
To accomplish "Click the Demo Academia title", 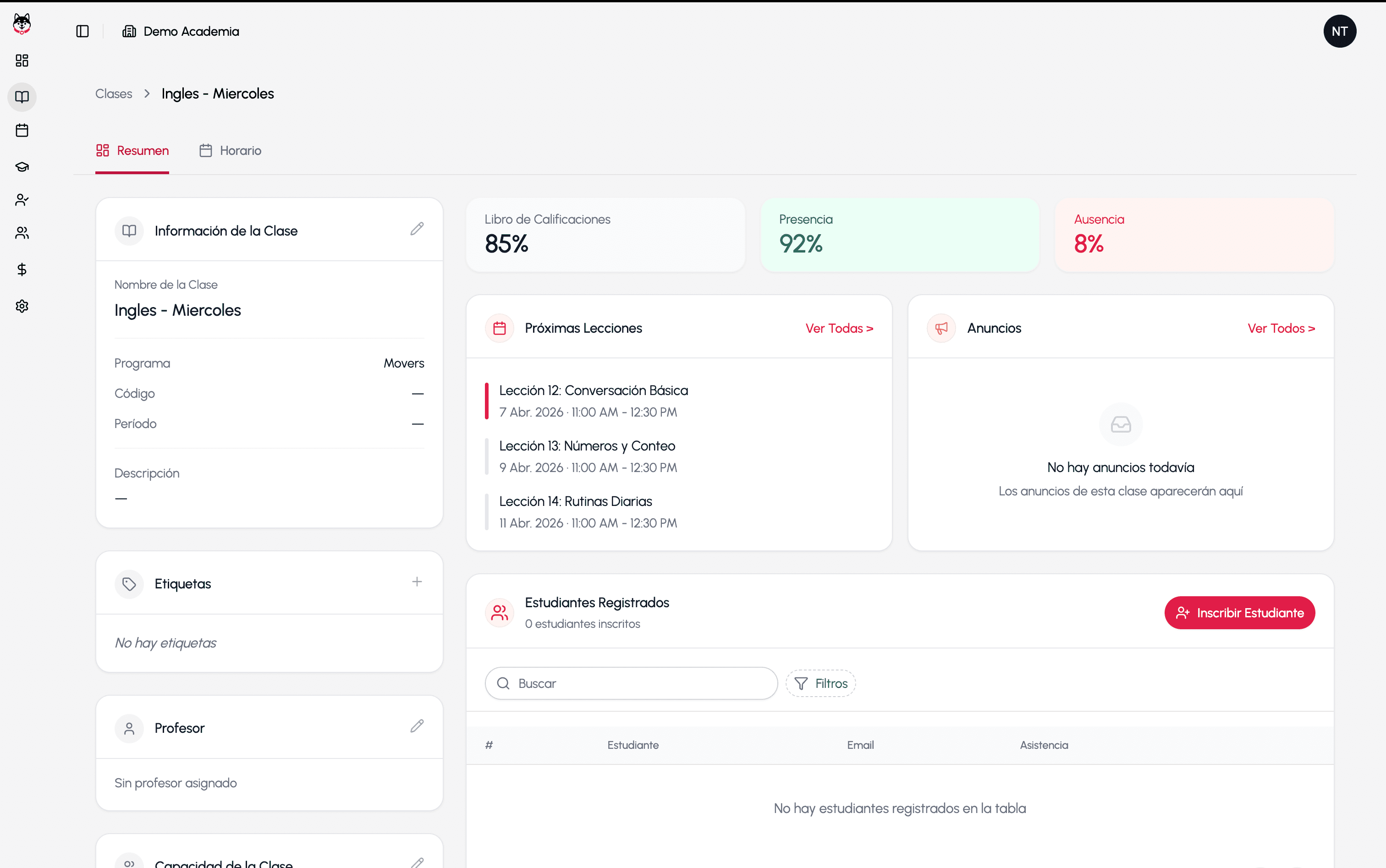I will pos(191,31).
